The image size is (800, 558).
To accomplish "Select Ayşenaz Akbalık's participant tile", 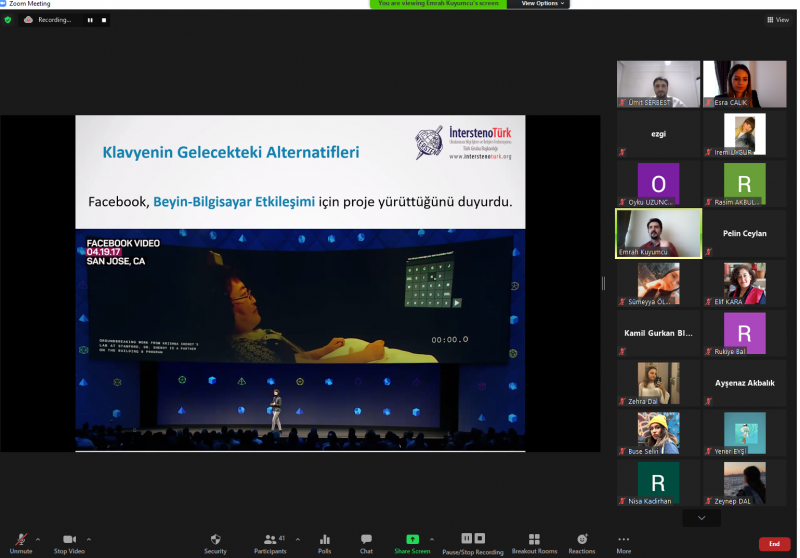I will coord(744,383).
